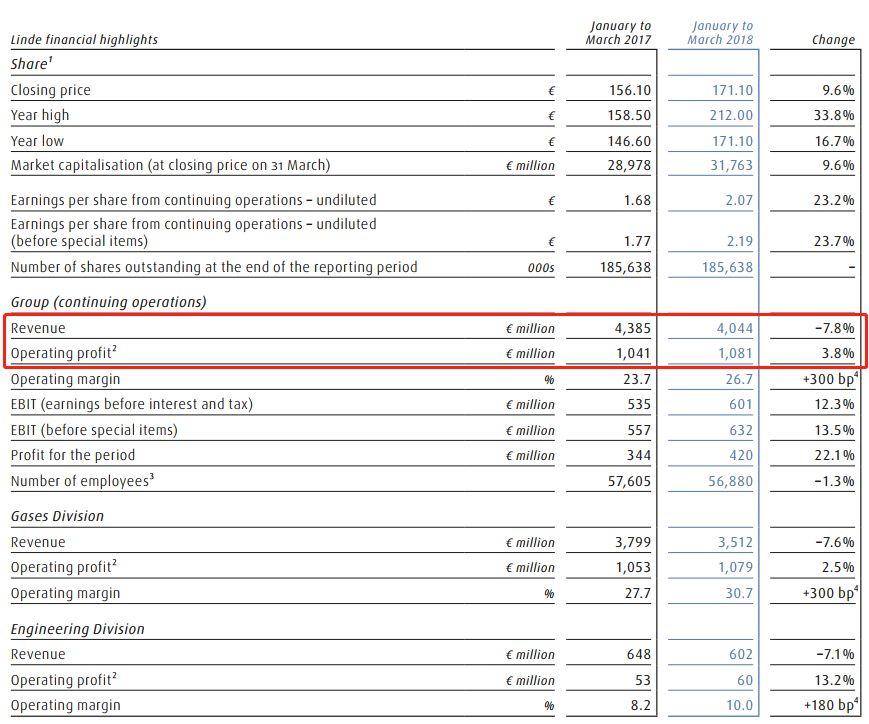The image size is (869, 724).
Task: Click the 2.19 earnings per share value
Action: (739, 241)
